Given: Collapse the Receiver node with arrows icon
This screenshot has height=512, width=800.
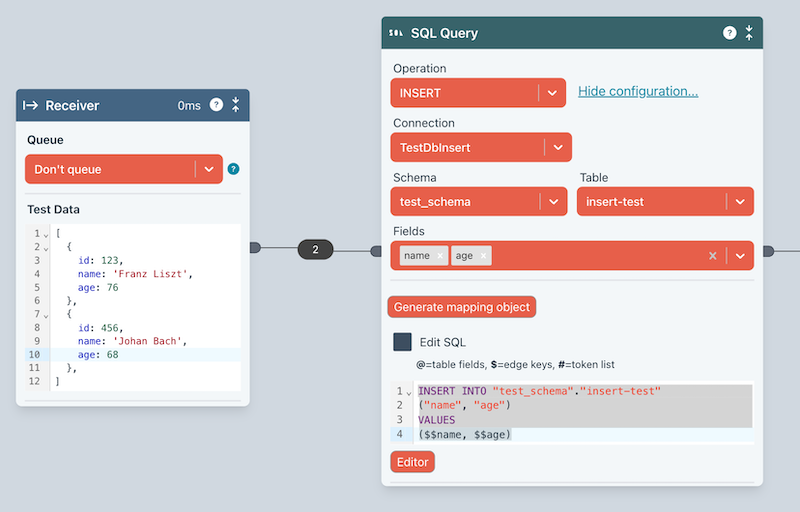Looking at the screenshot, I should (x=236, y=105).
